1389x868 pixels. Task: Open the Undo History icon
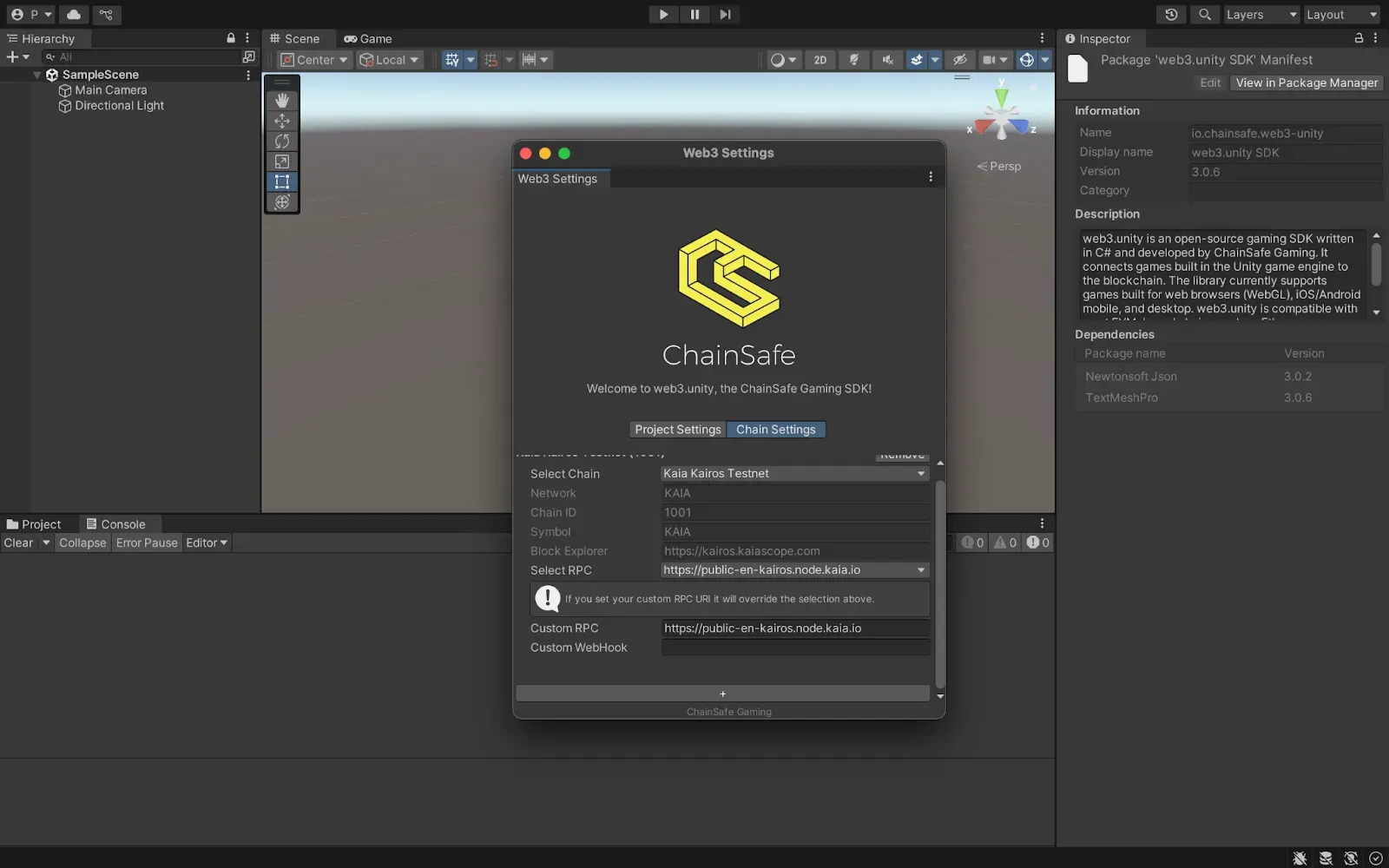pyautogui.click(x=1171, y=15)
